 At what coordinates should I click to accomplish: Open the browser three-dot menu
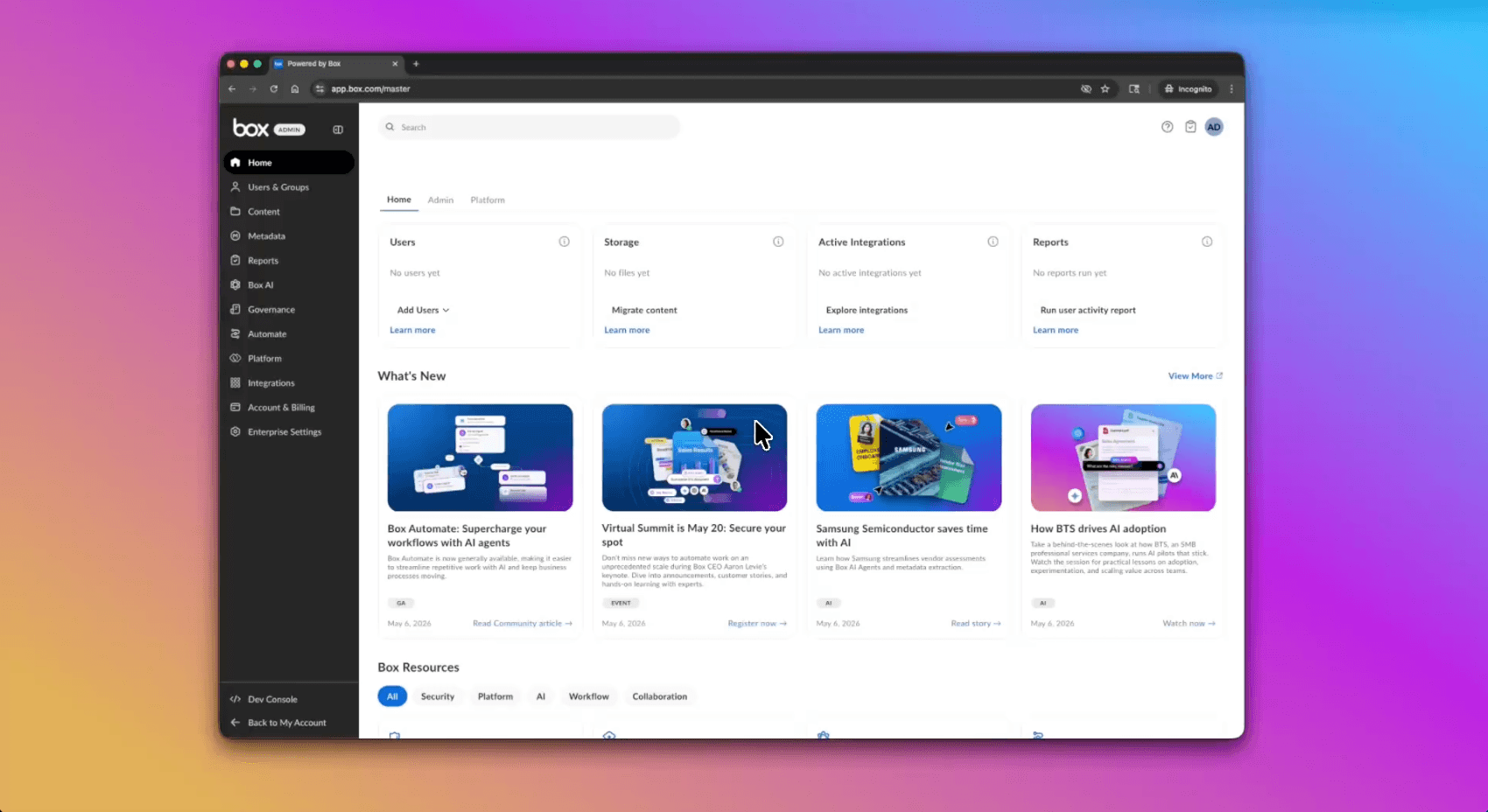[1232, 88]
